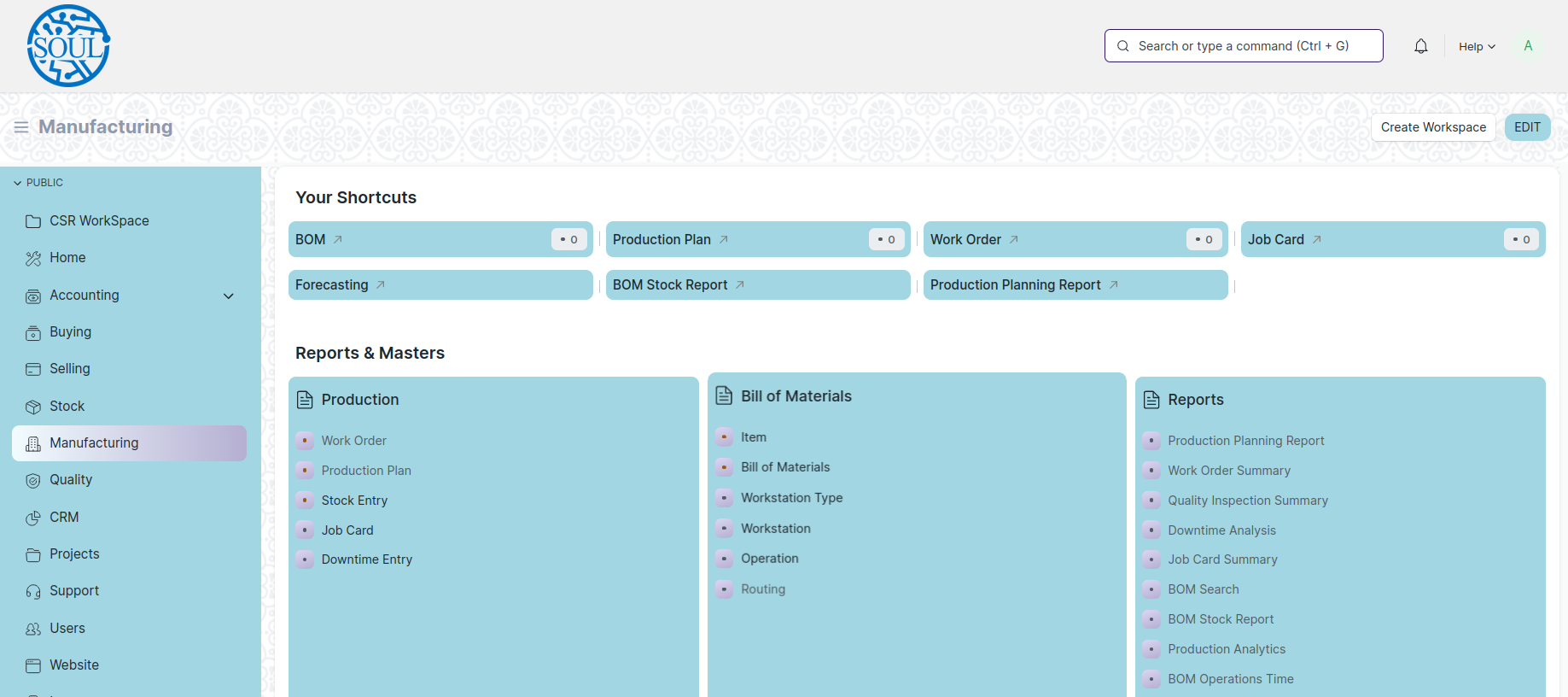Open Quality Inspection Summary report
1568x697 pixels.
click(x=1248, y=501)
